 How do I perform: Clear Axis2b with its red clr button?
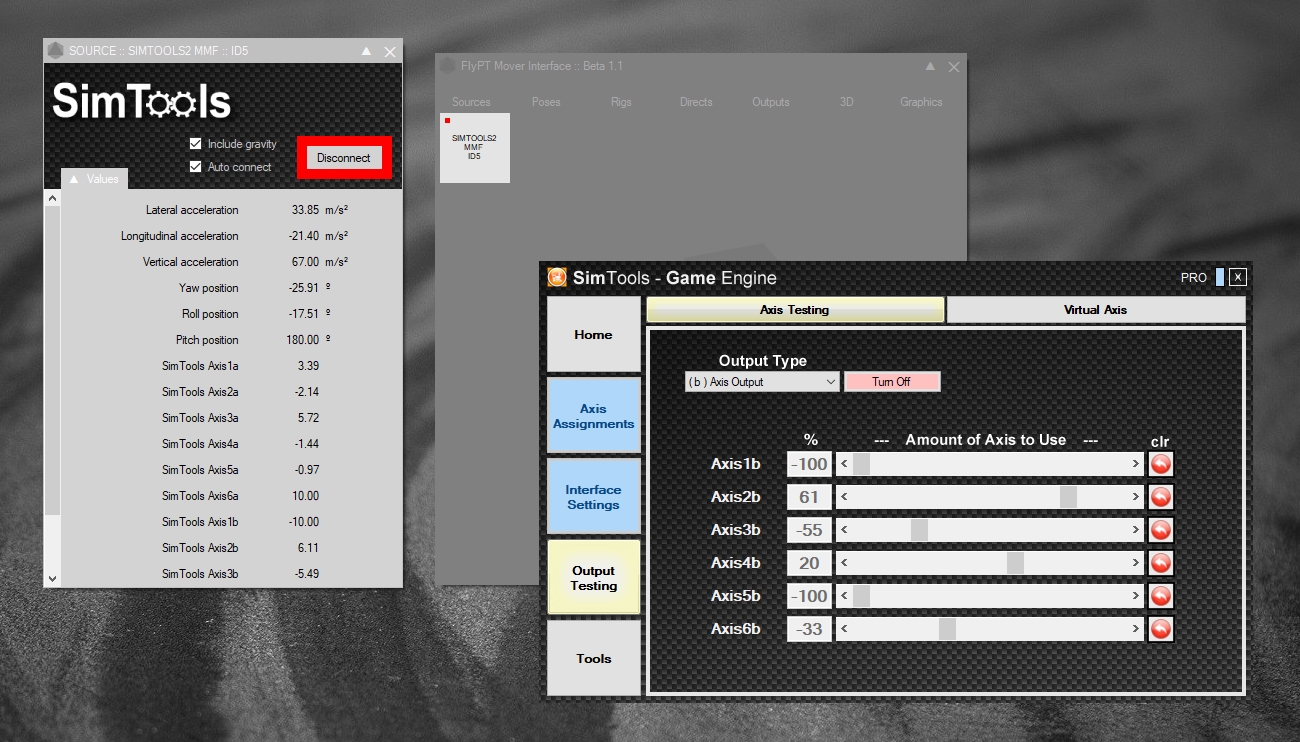pyautogui.click(x=1160, y=497)
